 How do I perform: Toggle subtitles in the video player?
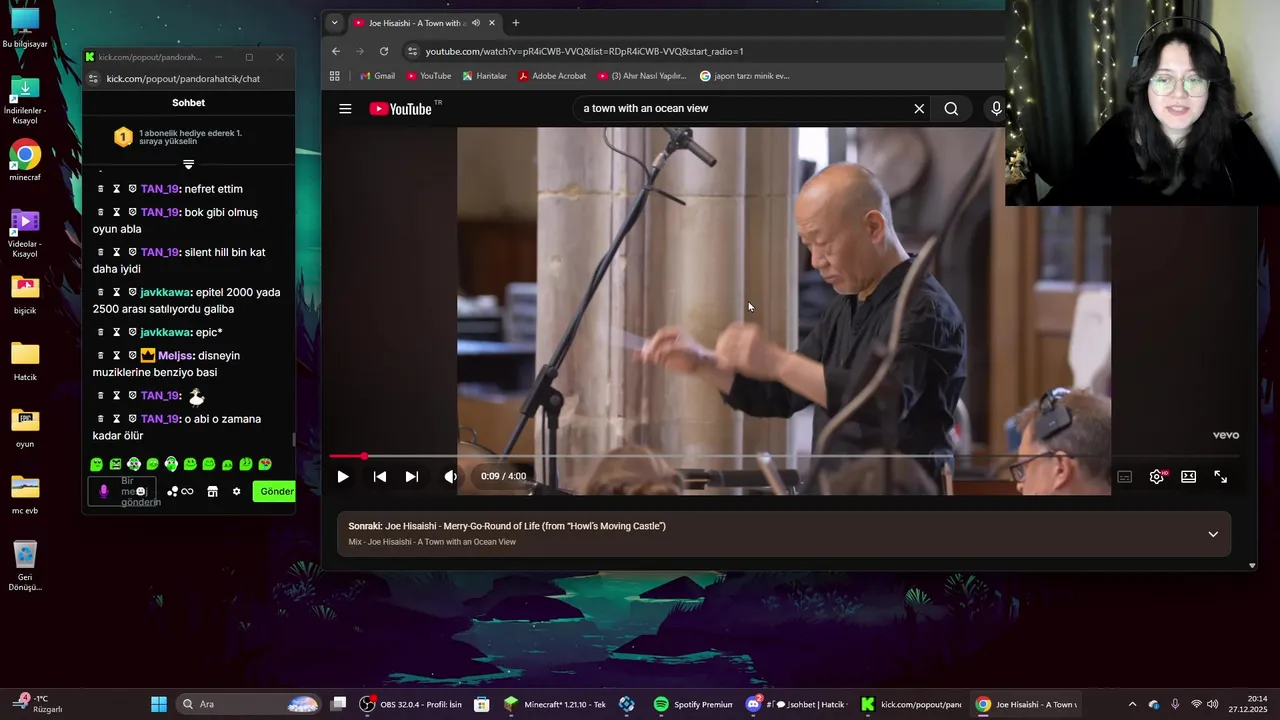tap(1125, 477)
